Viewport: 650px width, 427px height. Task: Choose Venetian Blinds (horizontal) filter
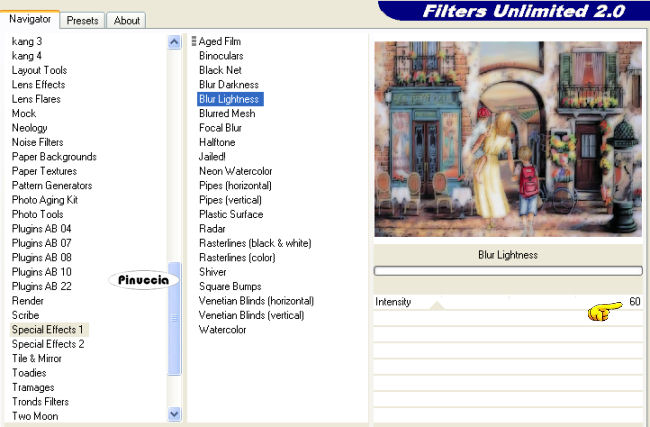[256, 301]
